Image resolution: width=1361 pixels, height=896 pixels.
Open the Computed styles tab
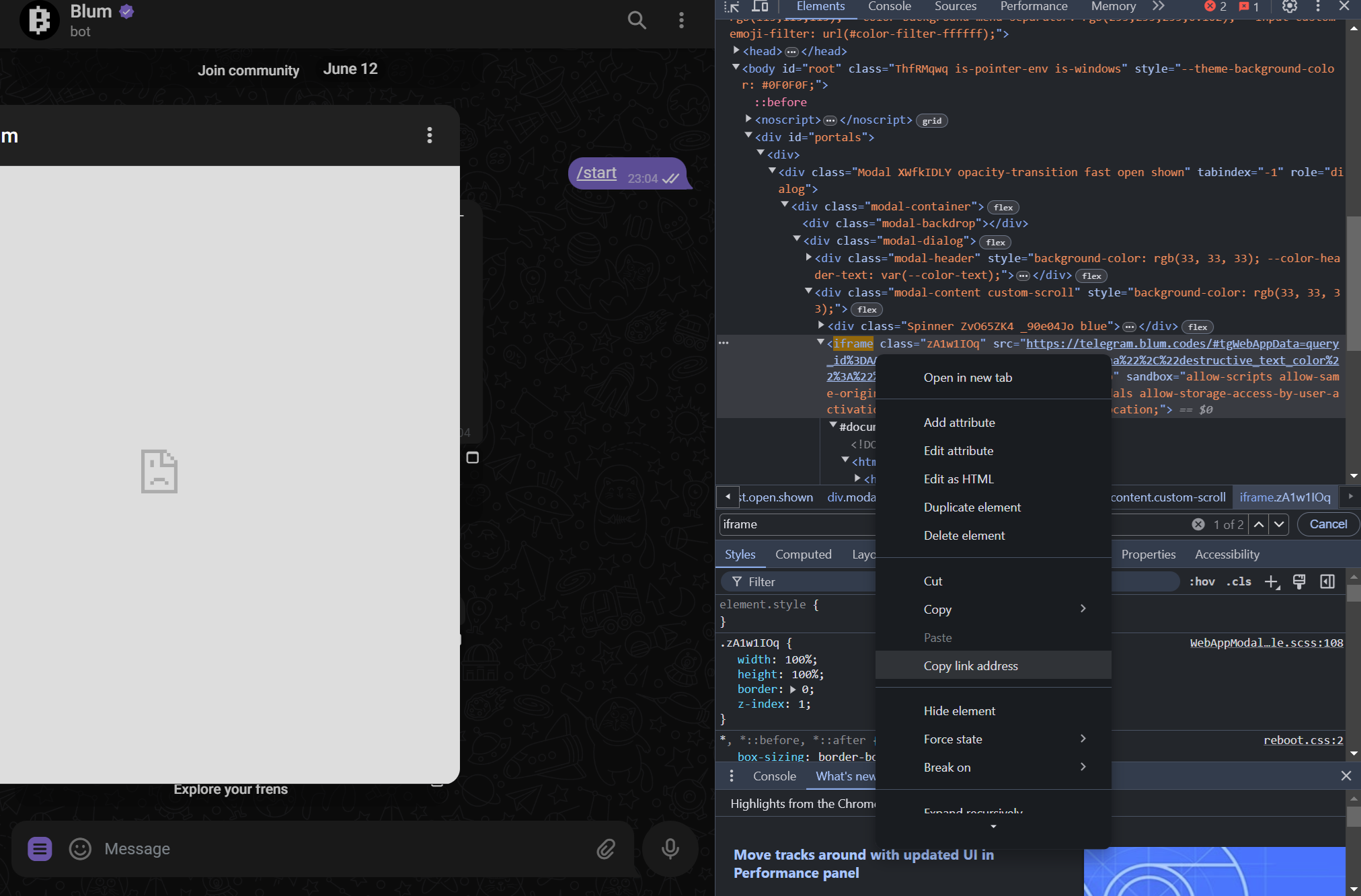point(803,555)
